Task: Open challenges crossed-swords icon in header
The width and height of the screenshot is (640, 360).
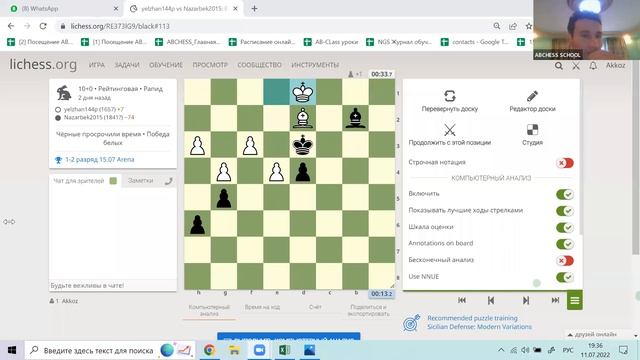Action: pos(576,65)
